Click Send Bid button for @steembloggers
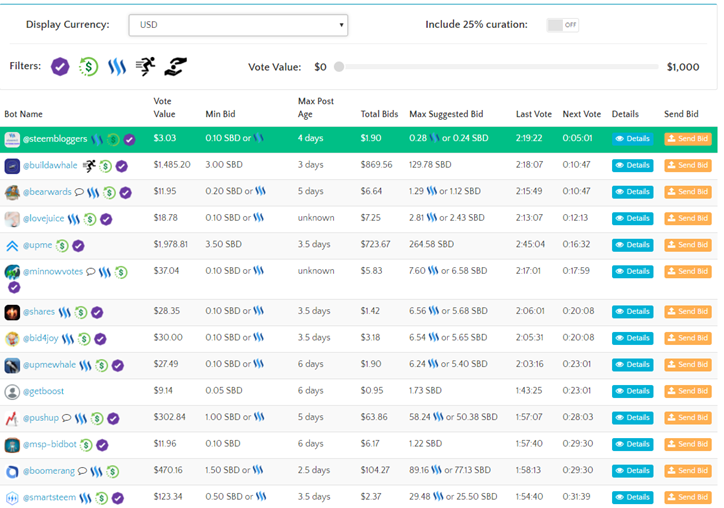This screenshot has height=508, width=724. tap(688, 139)
